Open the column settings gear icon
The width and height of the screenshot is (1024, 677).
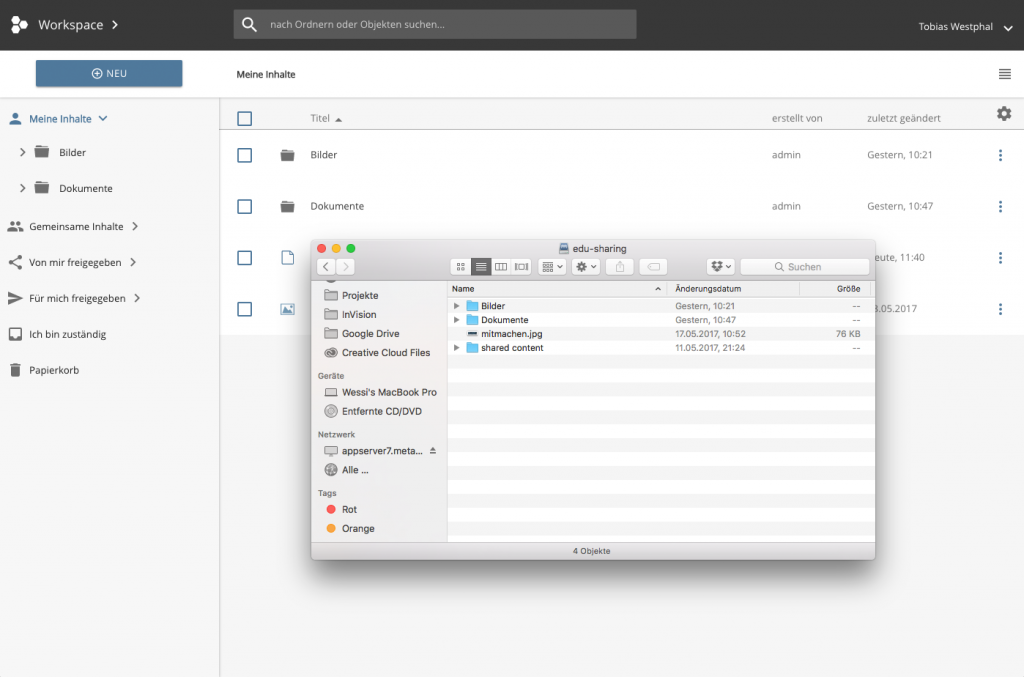pyautogui.click(x=1004, y=114)
